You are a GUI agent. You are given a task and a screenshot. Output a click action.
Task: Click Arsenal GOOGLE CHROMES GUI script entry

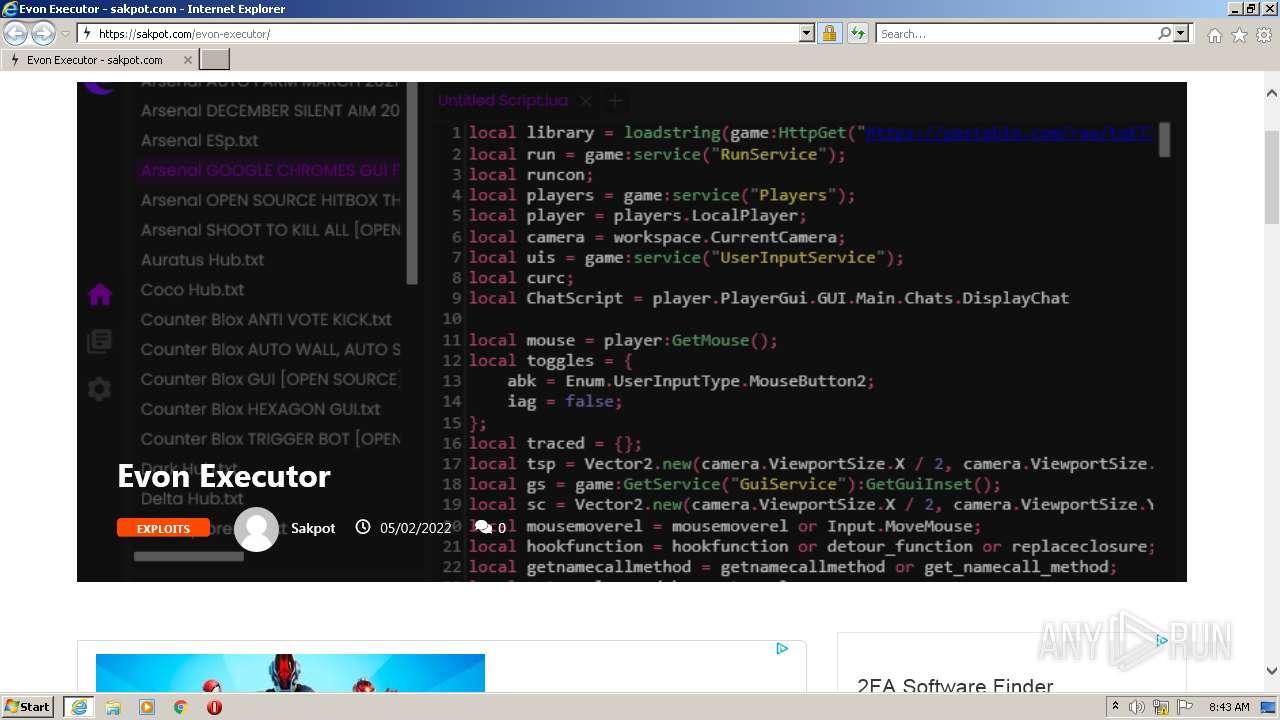point(270,170)
